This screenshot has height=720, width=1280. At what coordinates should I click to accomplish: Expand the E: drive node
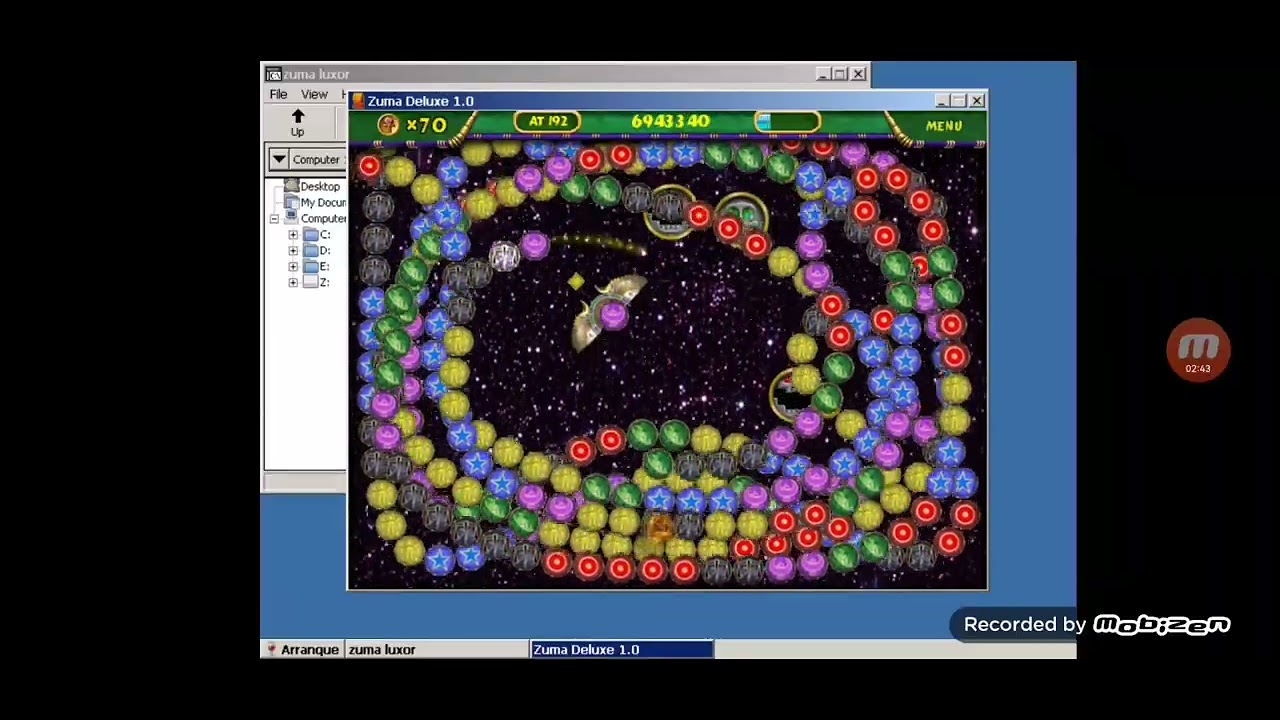pyautogui.click(x=293, y=267)
